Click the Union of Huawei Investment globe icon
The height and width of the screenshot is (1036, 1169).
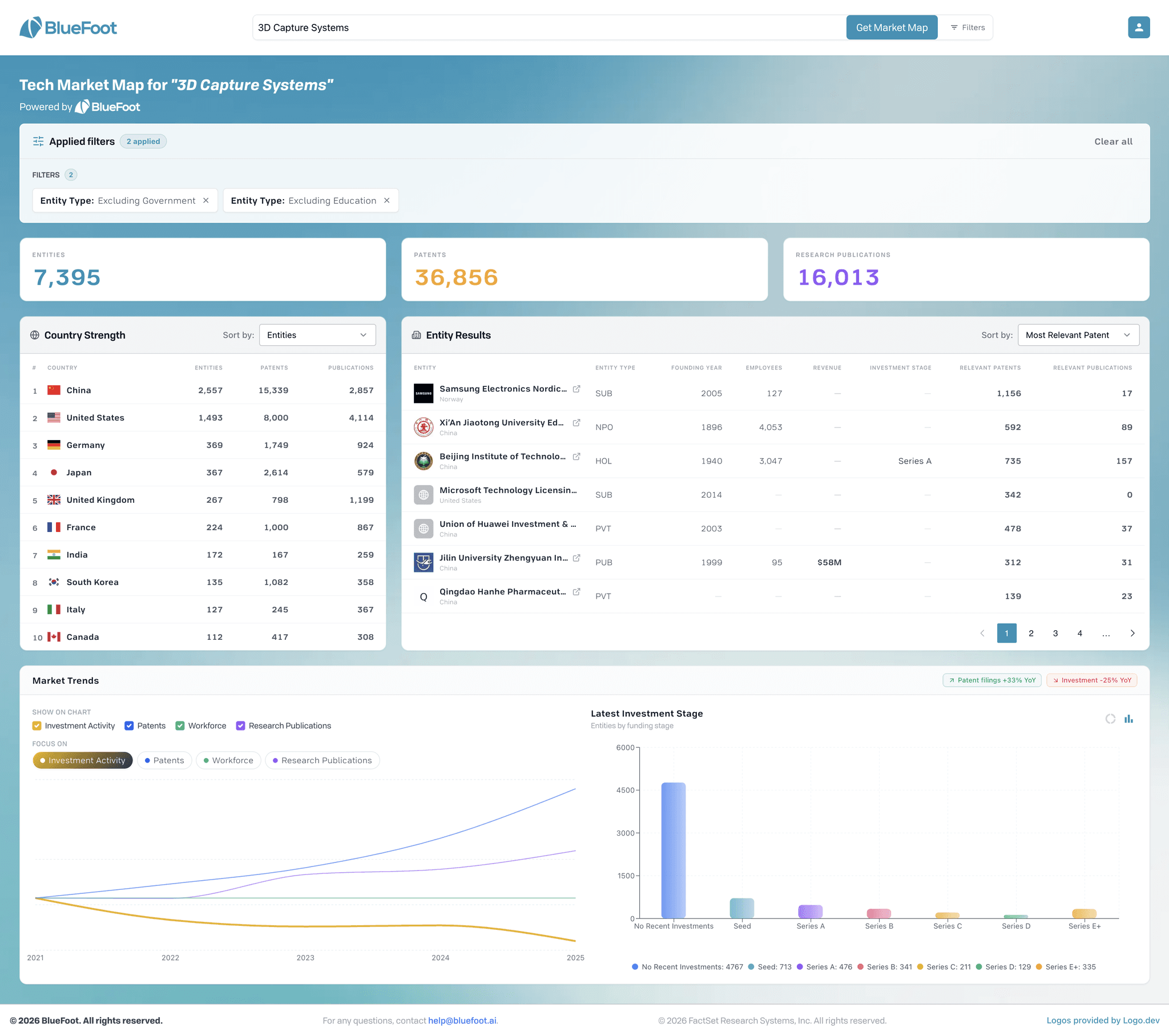tap(423, 529)
